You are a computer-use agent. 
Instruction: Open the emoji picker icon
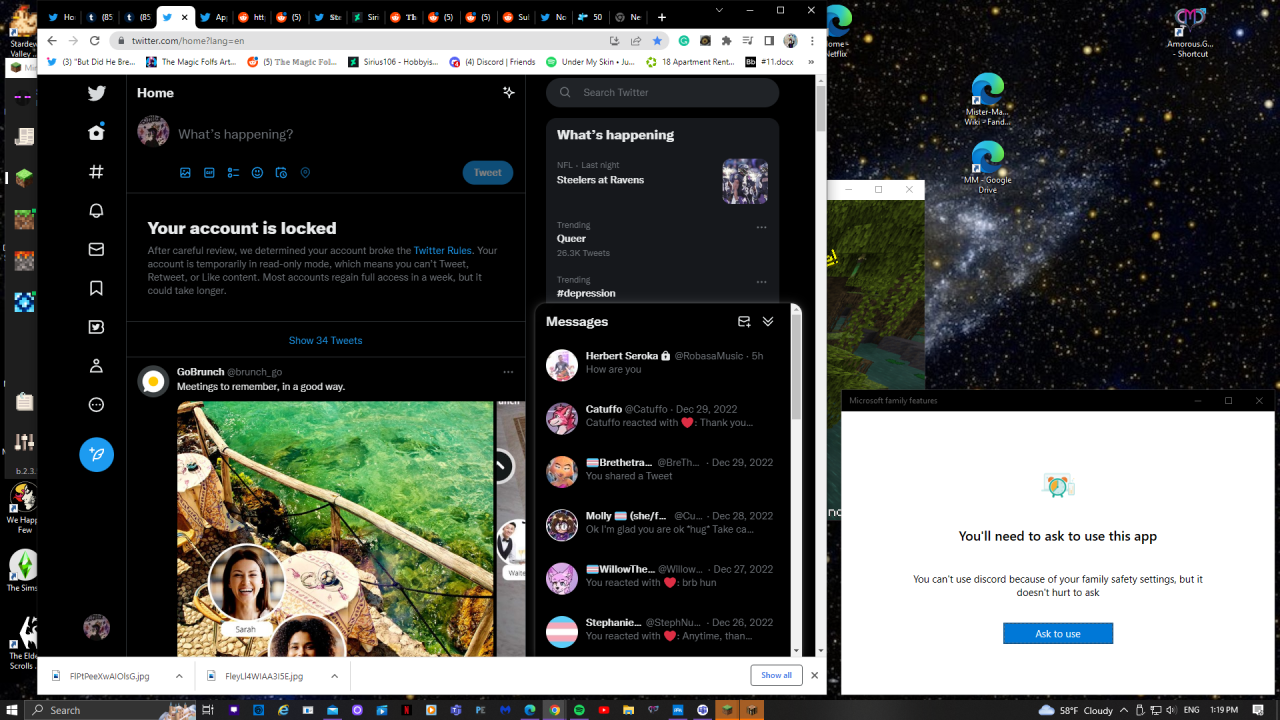pos(257,173)
